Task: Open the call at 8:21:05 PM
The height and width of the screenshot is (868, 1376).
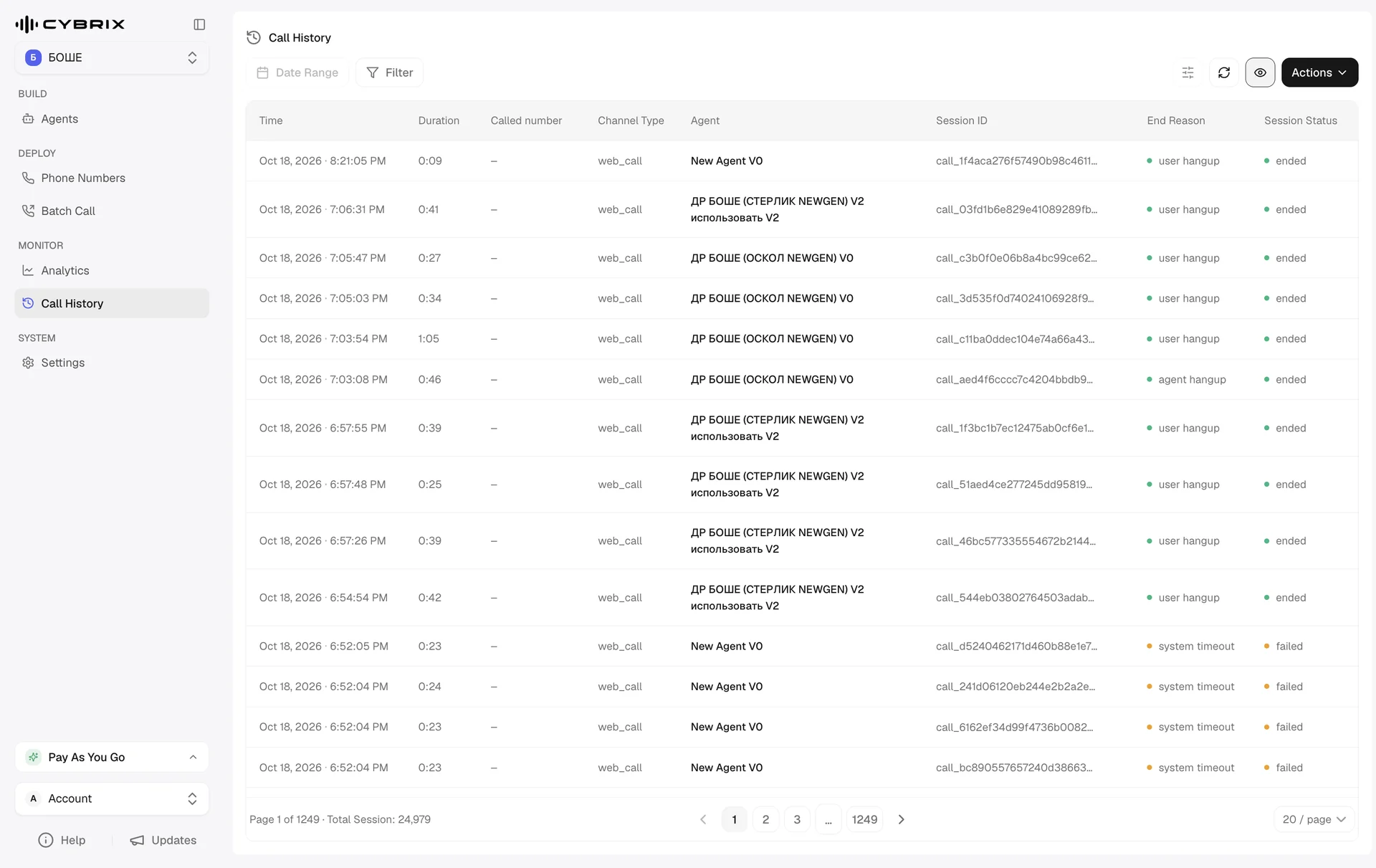Action: pyautogui.click(x=802, y=161)
